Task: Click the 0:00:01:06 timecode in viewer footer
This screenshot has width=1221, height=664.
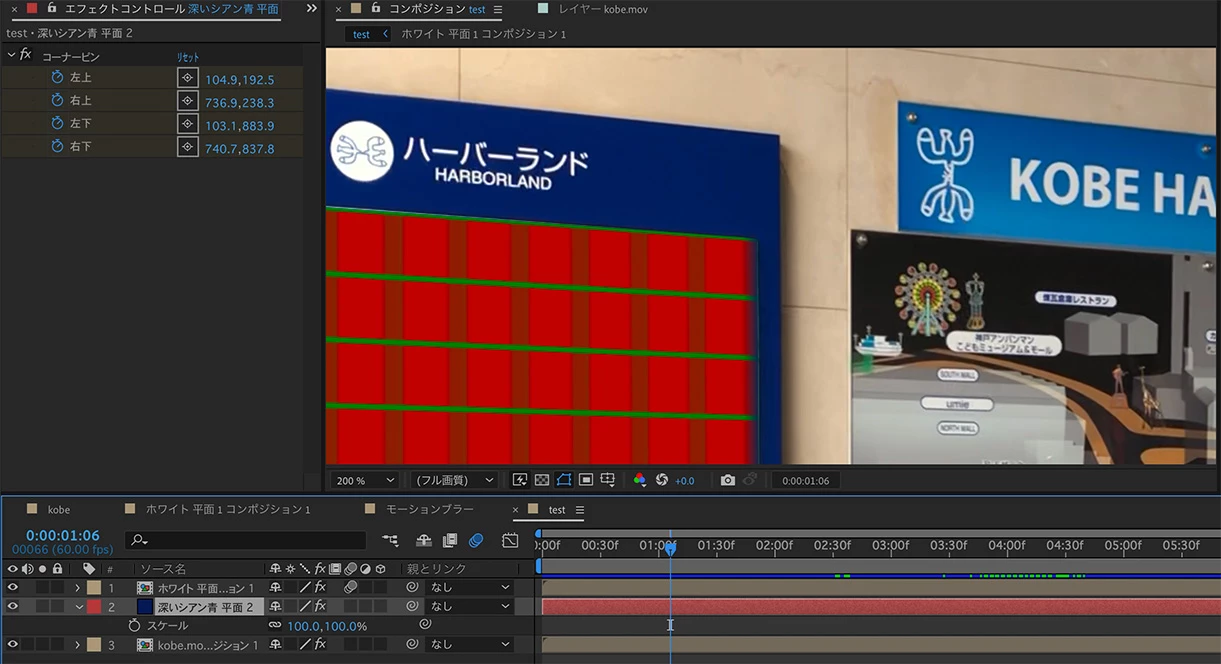Action: (x=806, y=481)
